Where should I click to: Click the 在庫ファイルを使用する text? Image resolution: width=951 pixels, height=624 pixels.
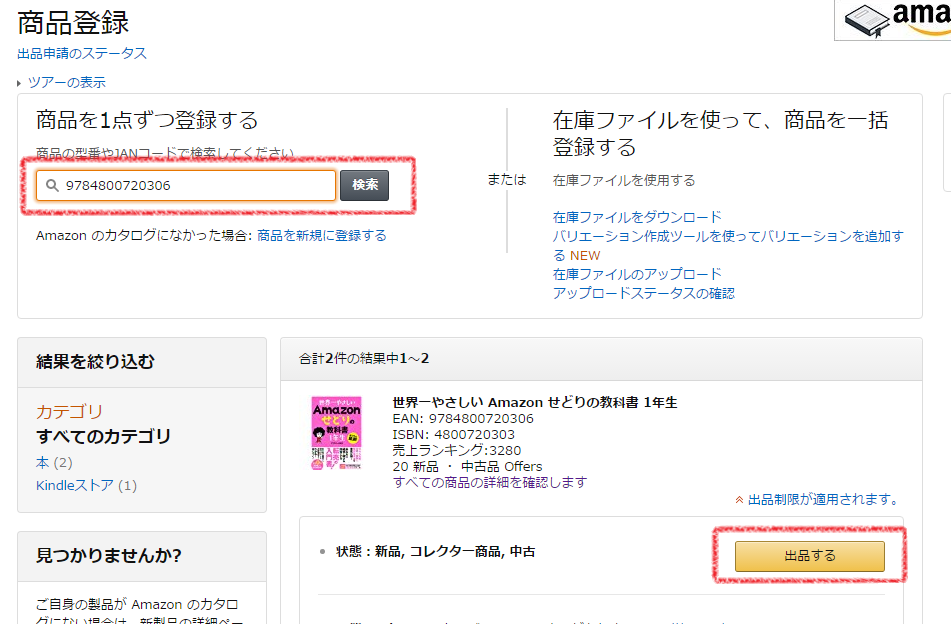click(x=623, y=180)
